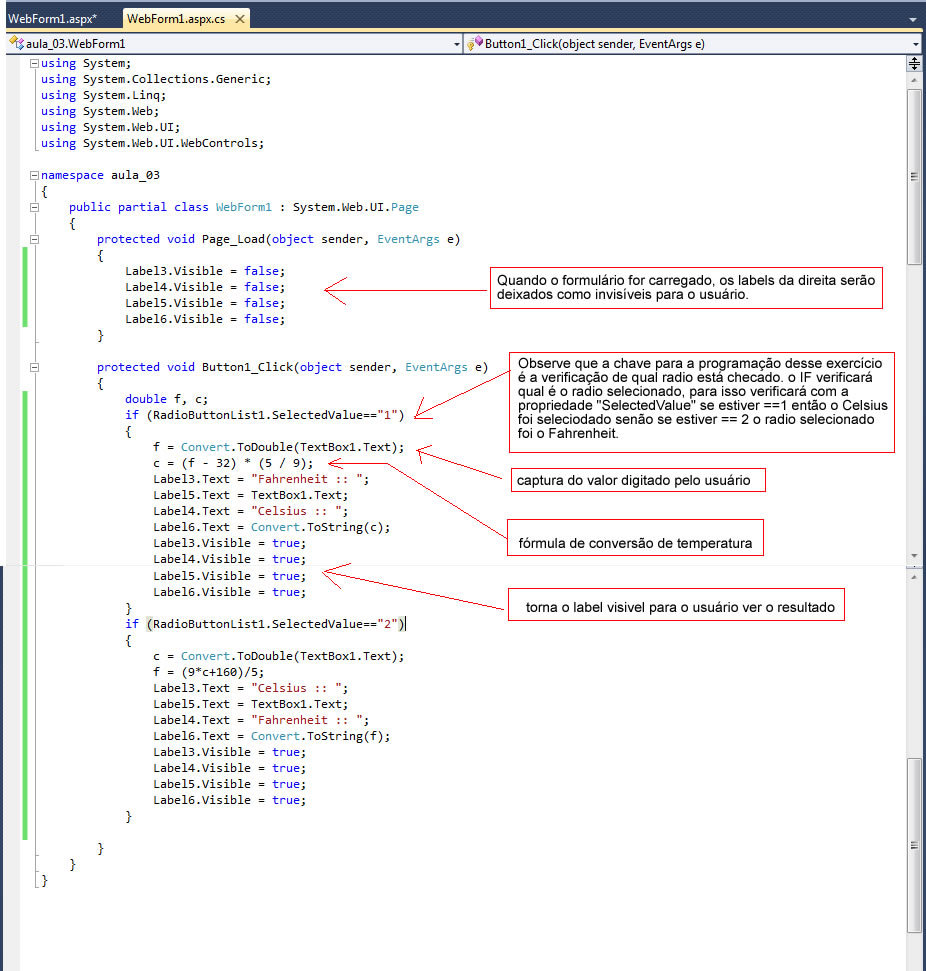Collapse the namespace aula_03 block
This screenshot has height=971, width=926.
35,175
